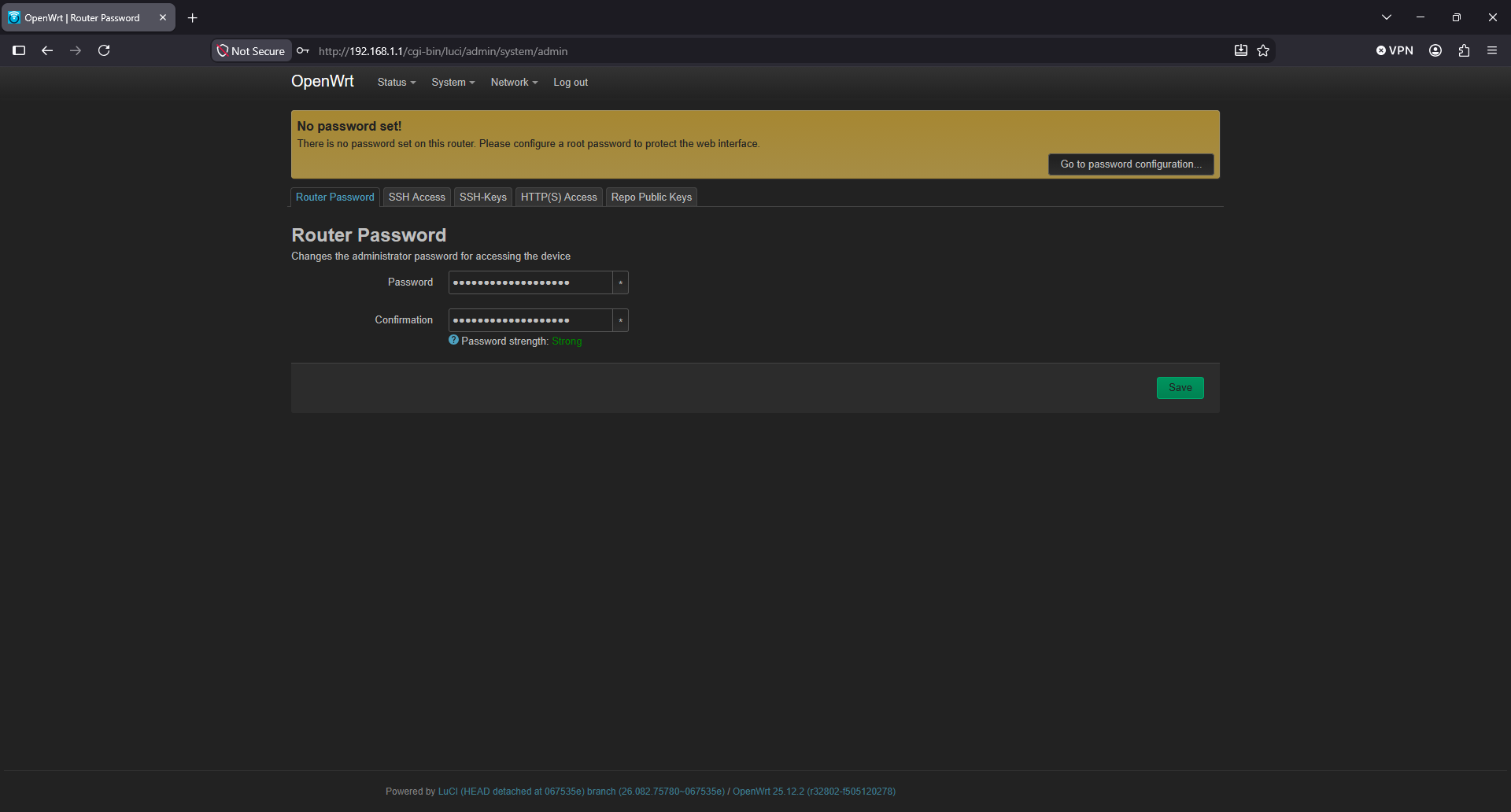The height and width of the screenshot is (812, 1511).
Task: Click the Router Password heading text
Action: point(369,235)
